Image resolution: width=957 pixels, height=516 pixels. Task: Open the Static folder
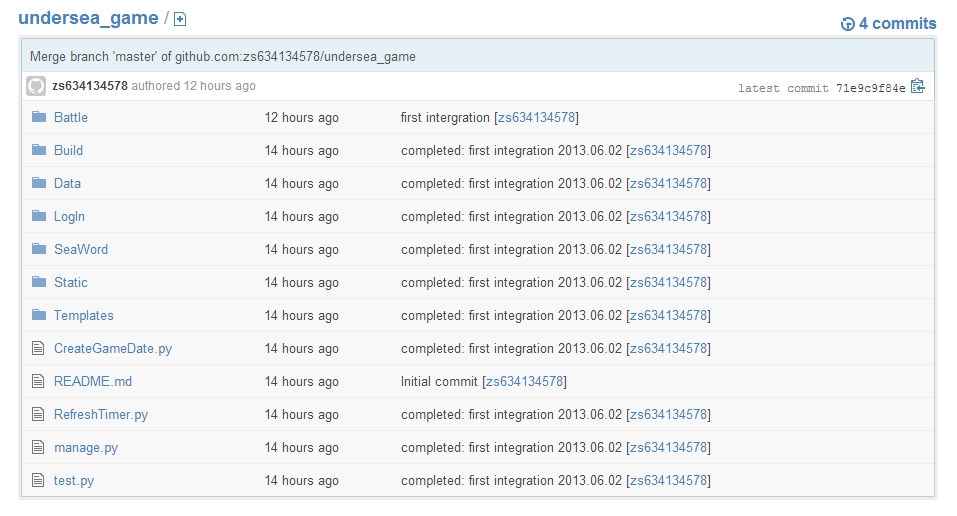coord(71,282)
